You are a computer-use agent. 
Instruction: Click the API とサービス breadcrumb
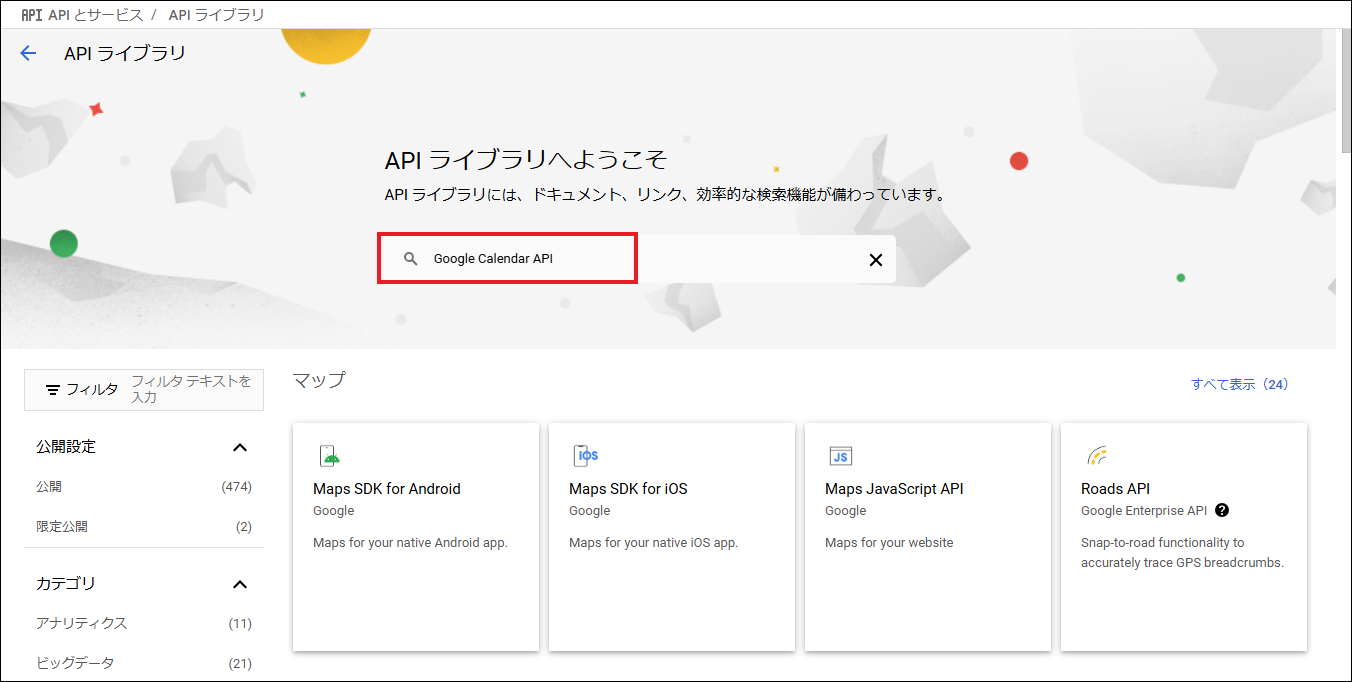(x=95, y=15)
